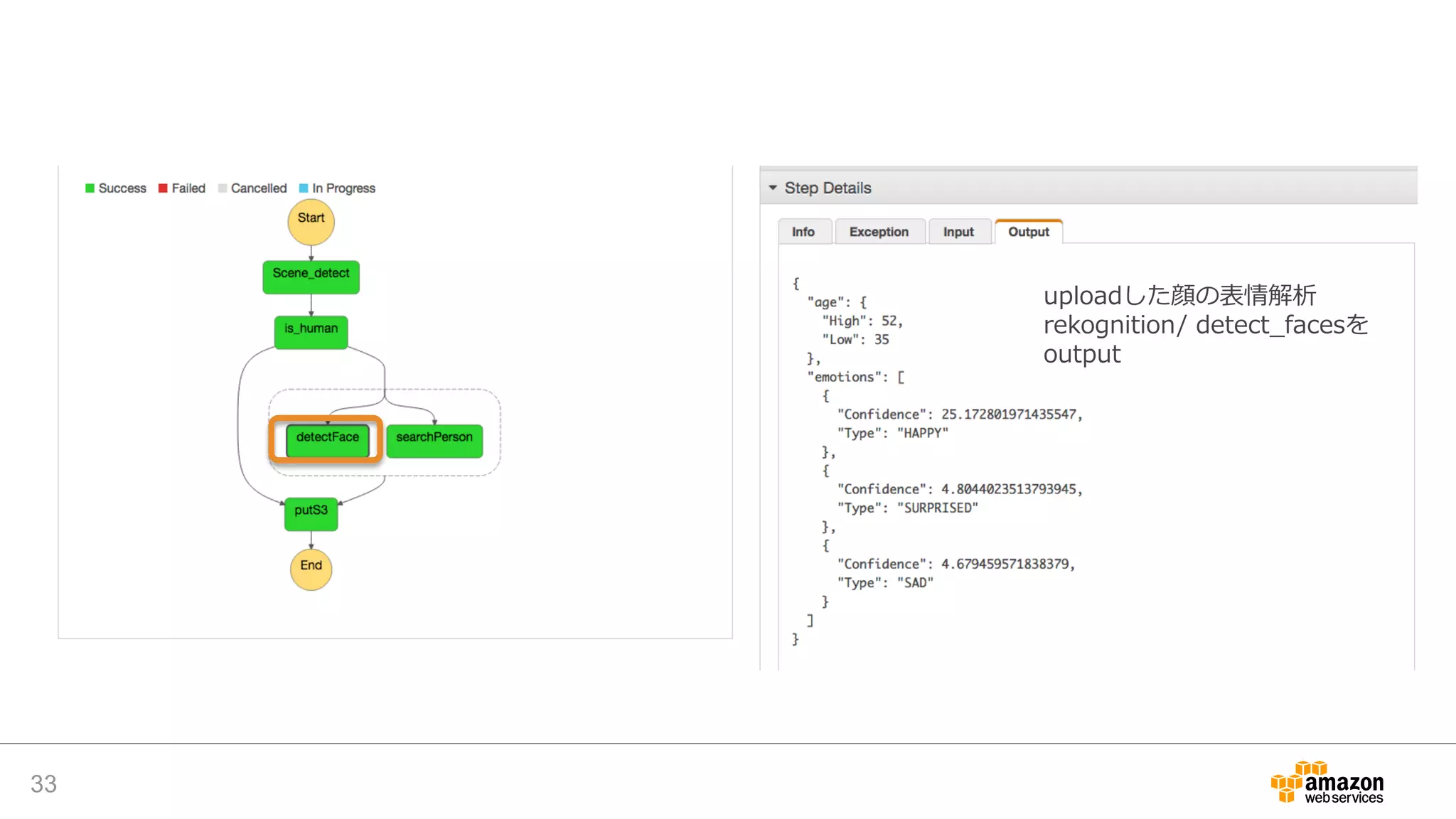Click the End node circle

(311, 569)
